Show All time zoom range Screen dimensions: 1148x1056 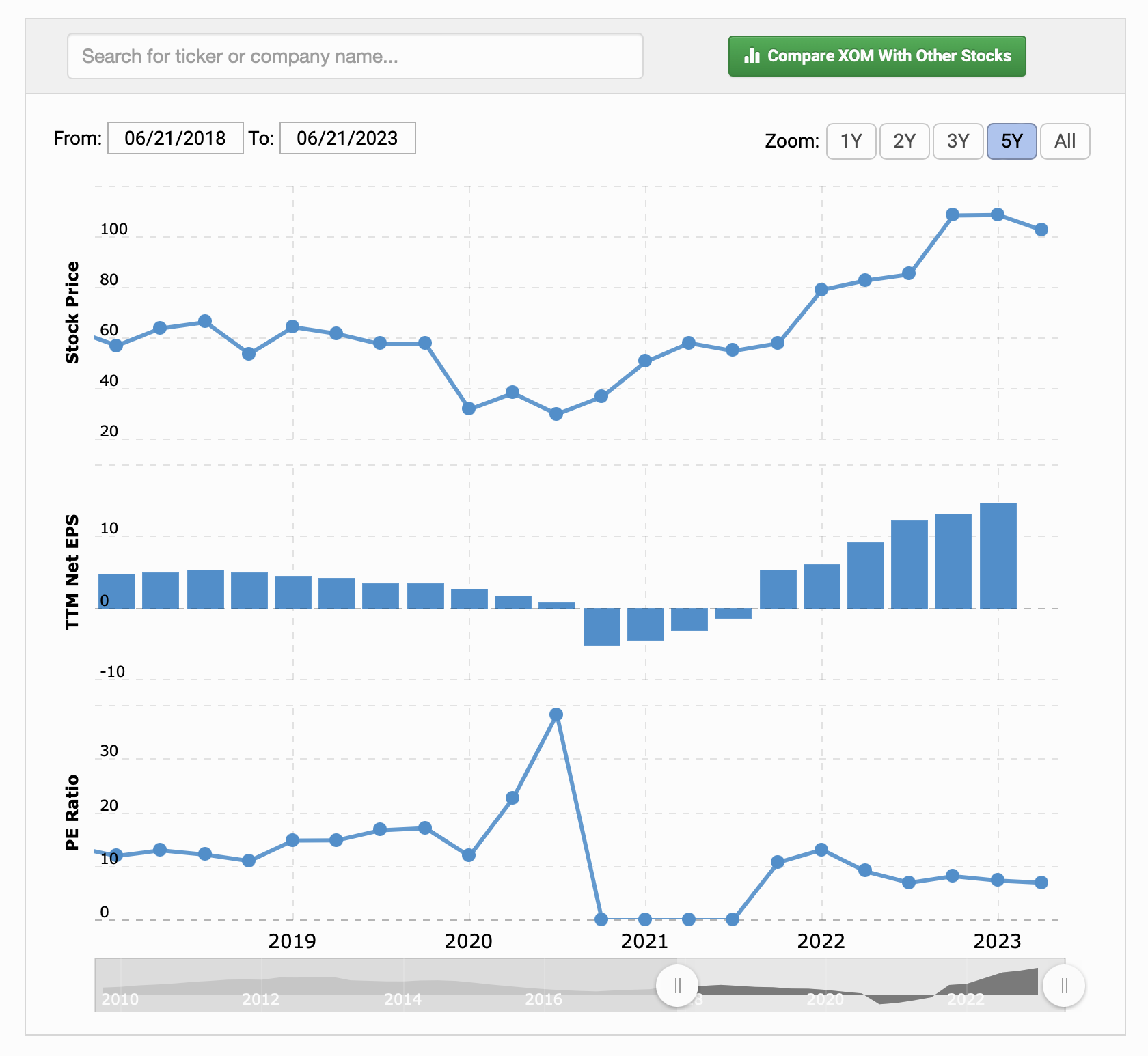pos(1065,141)
